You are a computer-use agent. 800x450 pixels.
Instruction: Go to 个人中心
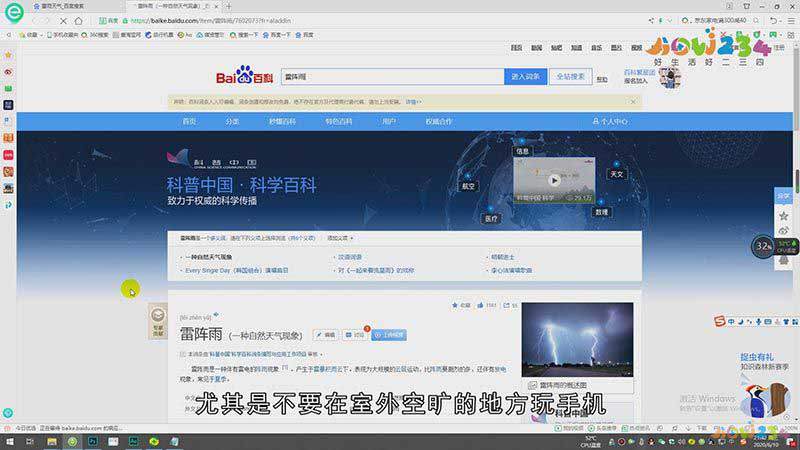[x=610, y=121]
